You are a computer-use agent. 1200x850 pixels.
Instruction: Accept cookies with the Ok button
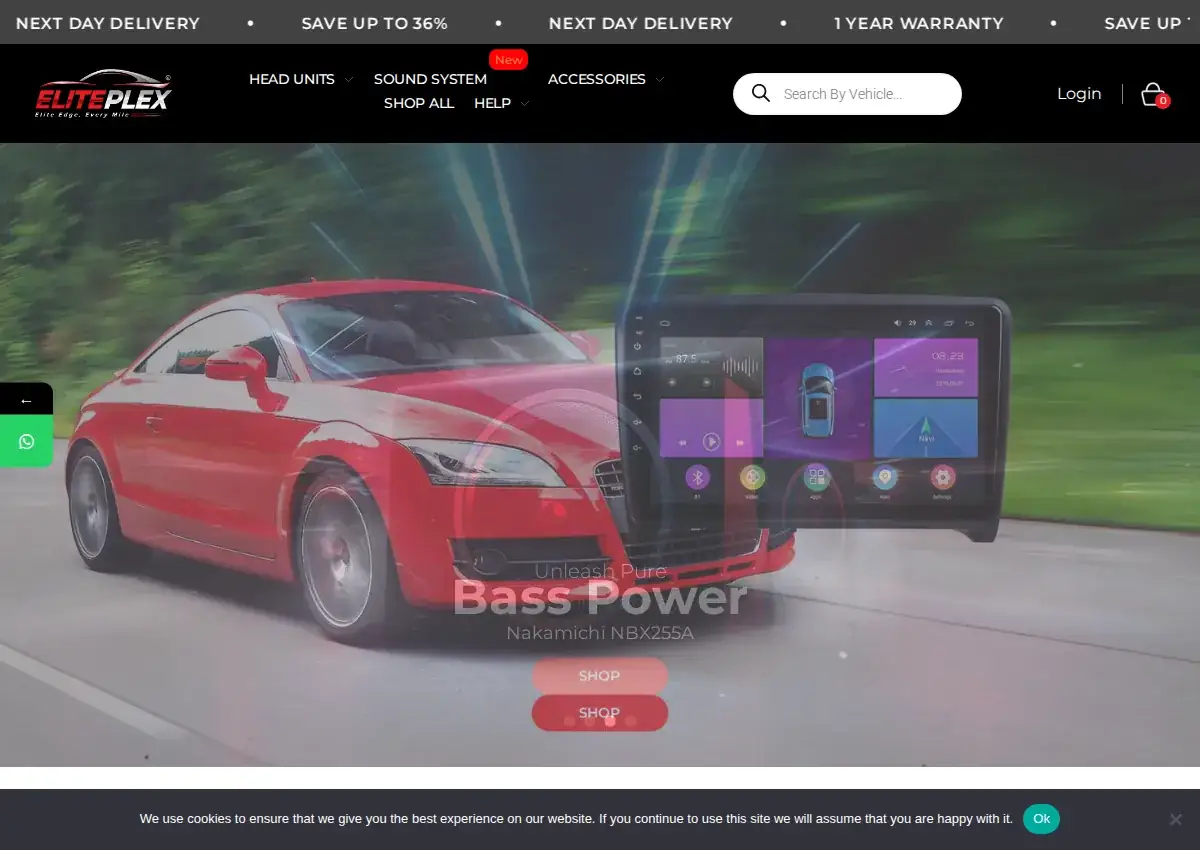[1041, 819]
